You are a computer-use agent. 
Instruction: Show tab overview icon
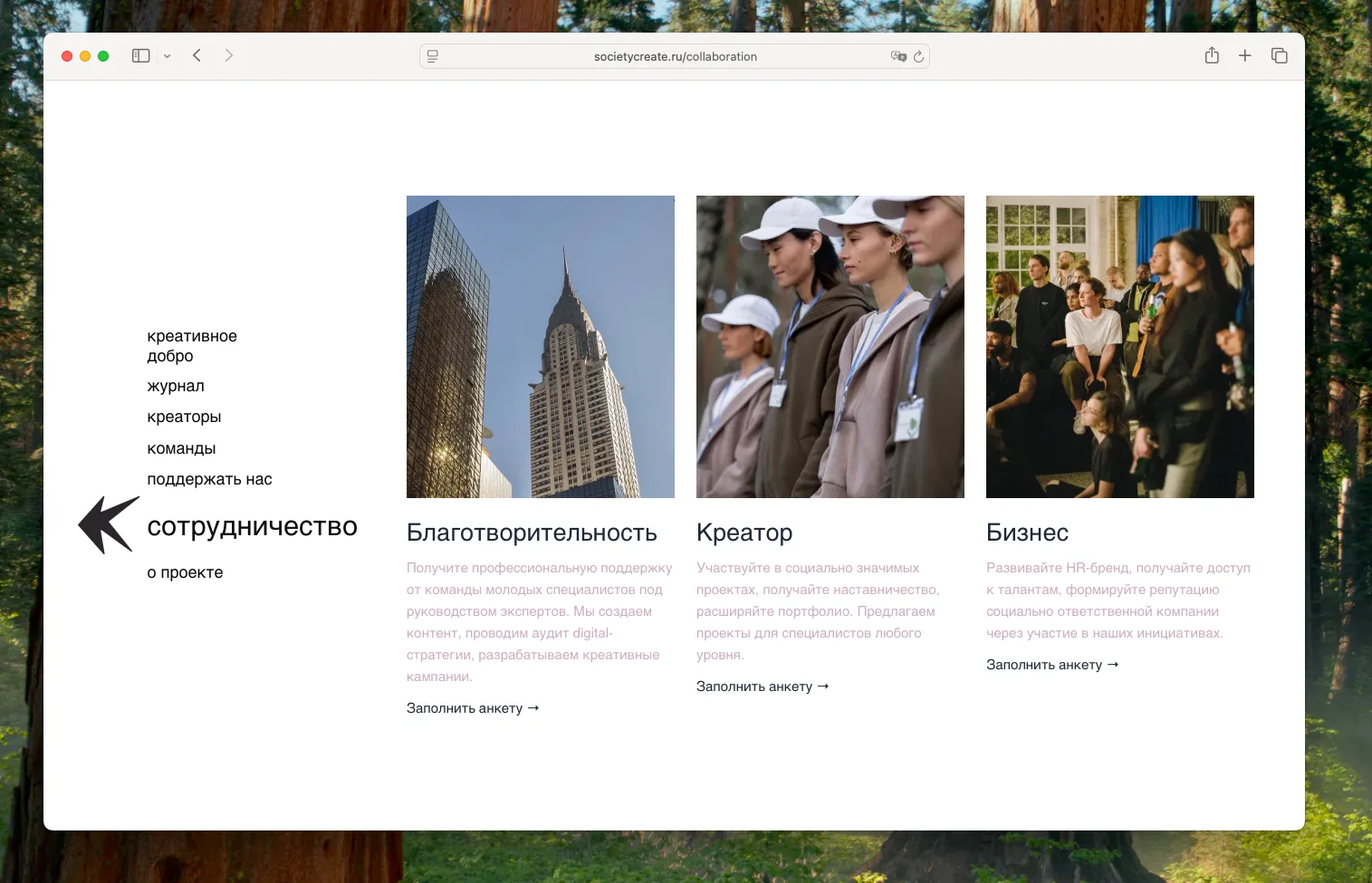tap(1279, 56)
